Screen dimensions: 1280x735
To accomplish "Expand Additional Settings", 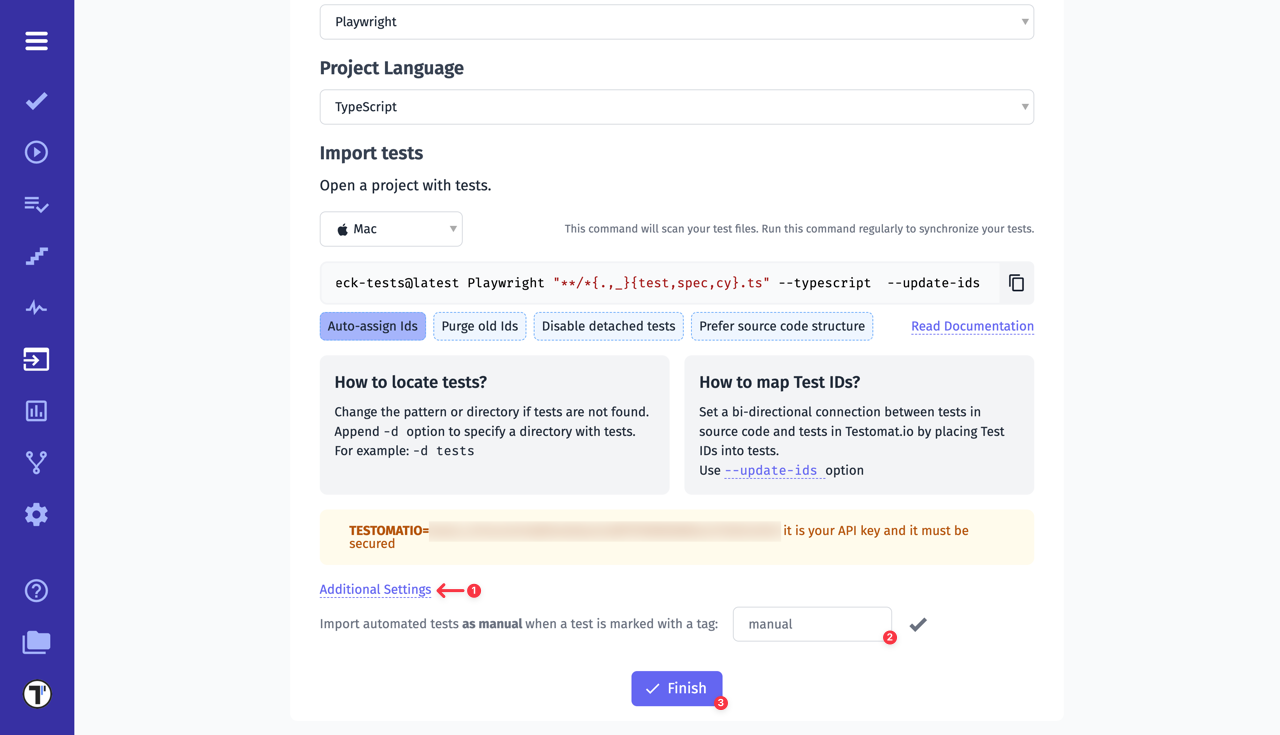I will point(375,589).
